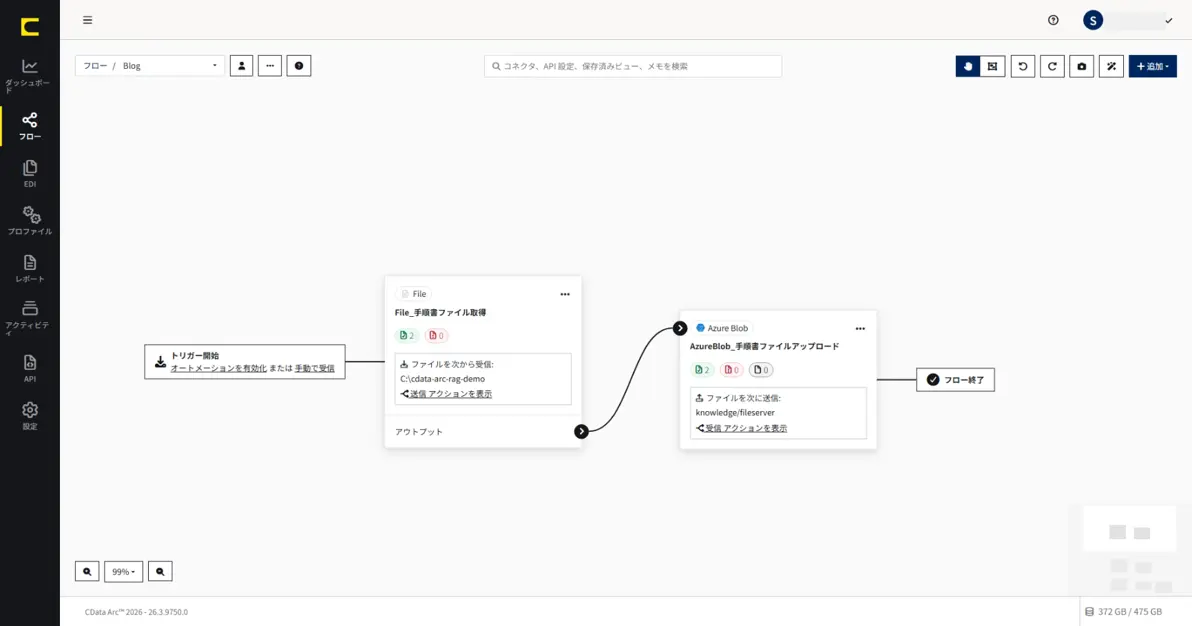Viewport: 1192px width, 626px height.
Task: Click the magic wand auto-arrange button
Action: (1111, 66)
